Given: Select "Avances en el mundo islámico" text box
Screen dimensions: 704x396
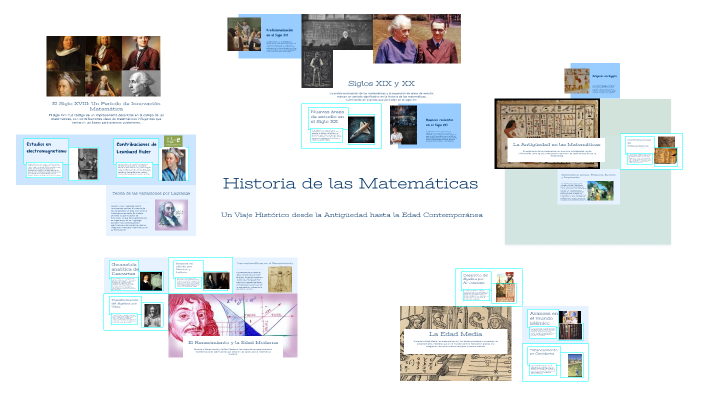Looking at the screenshot, I should click(x=543, y=318).
